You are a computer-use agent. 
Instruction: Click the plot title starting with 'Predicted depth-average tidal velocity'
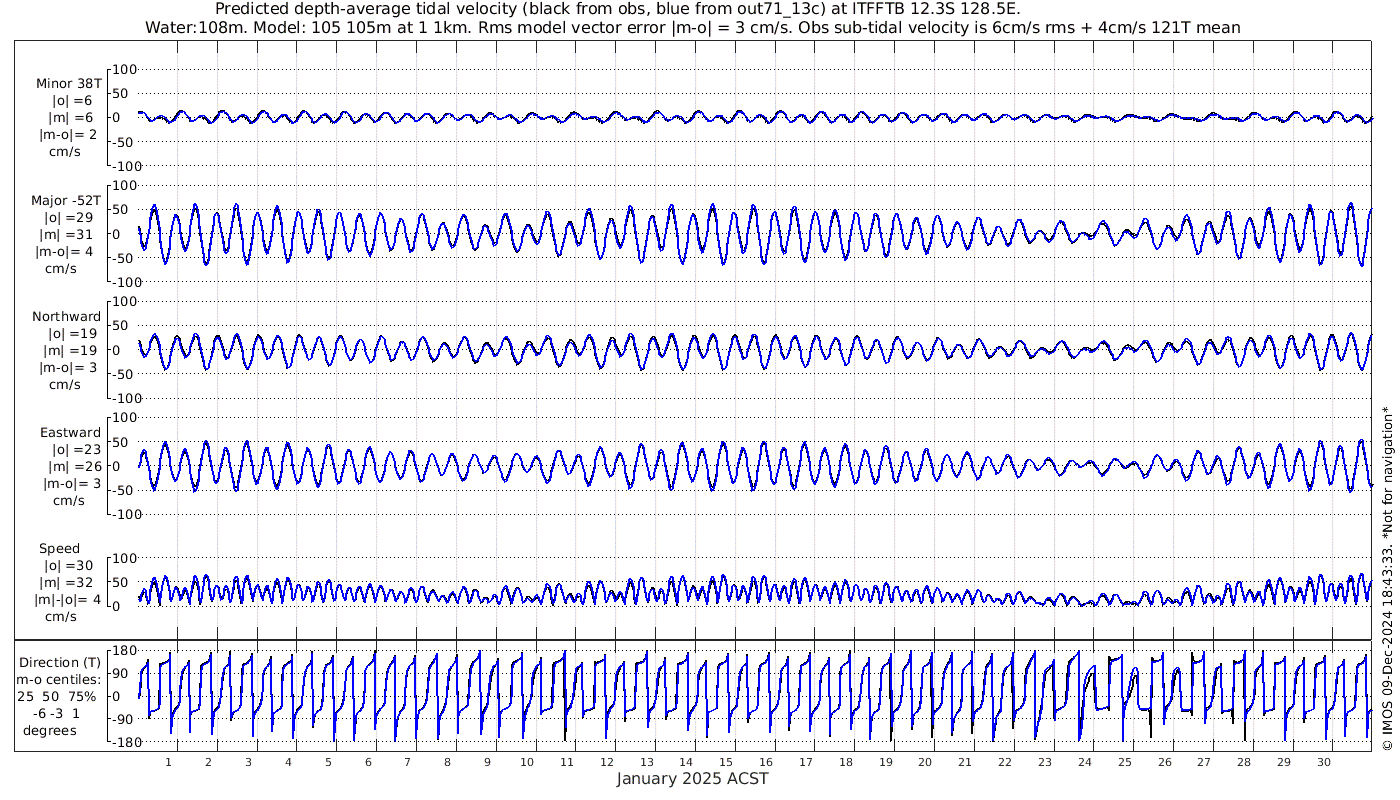618,9
